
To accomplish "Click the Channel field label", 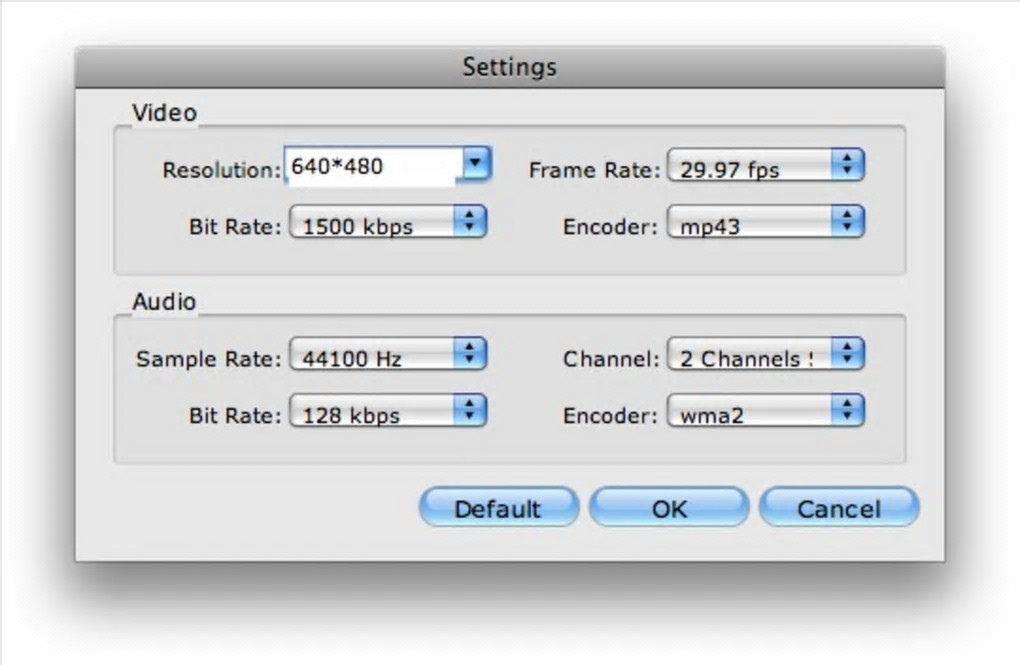I will pyautogui.click(x=611, y=358).
